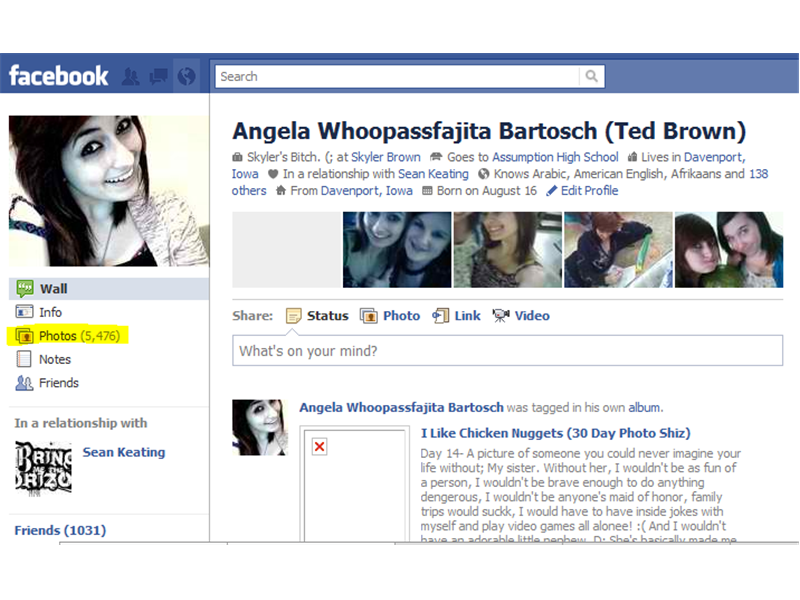Click the Facebook logo
800x600 pixels.
tap(59, 76)
